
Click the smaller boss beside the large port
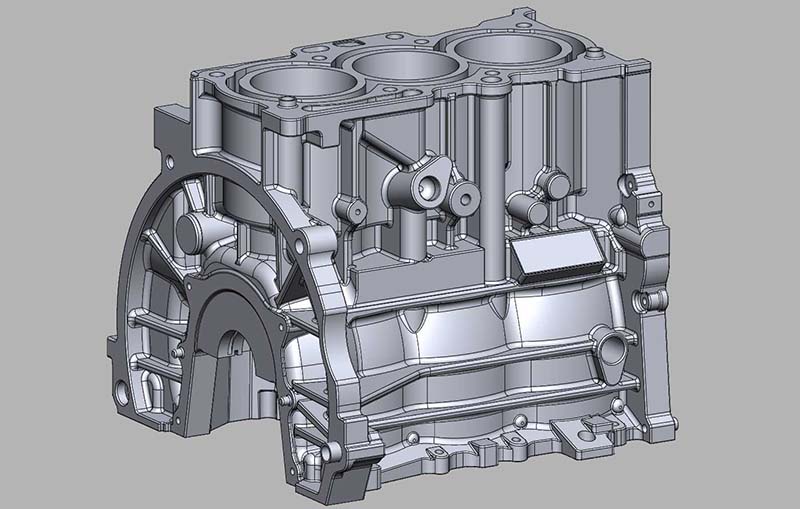pyautogui.click(x=464, y=200)
